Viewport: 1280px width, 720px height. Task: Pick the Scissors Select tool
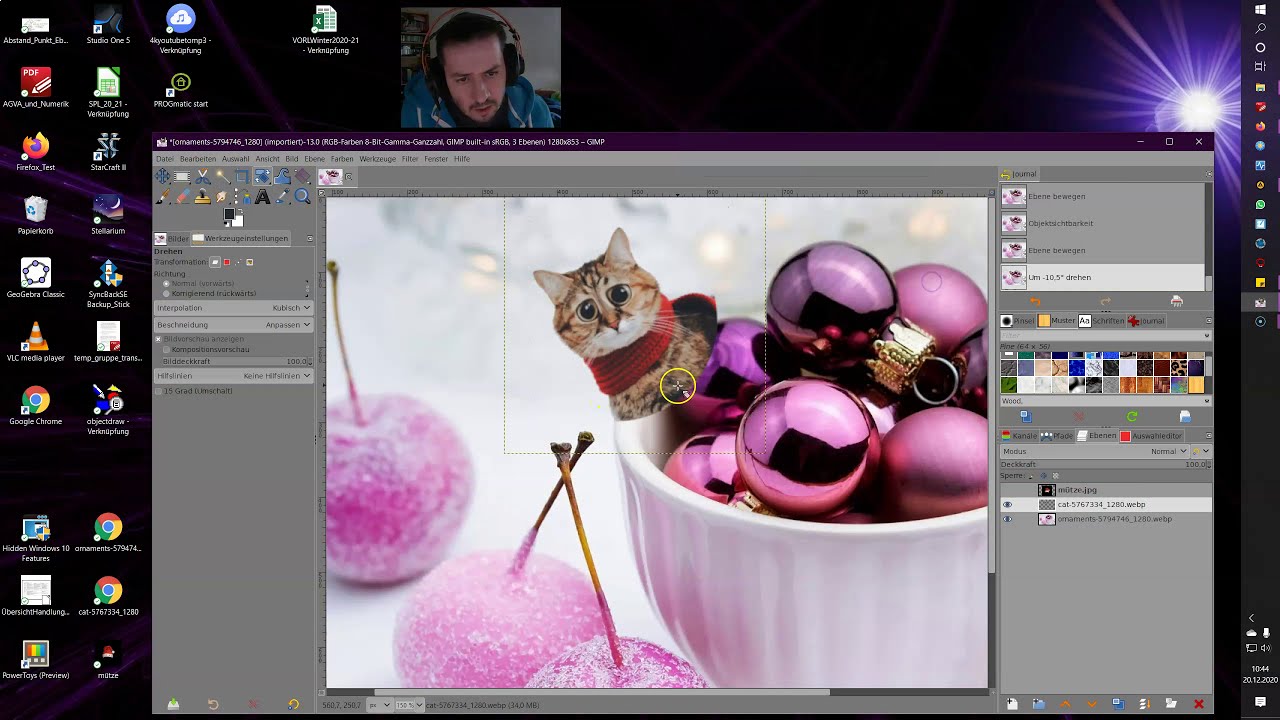(x=202, y=177)
